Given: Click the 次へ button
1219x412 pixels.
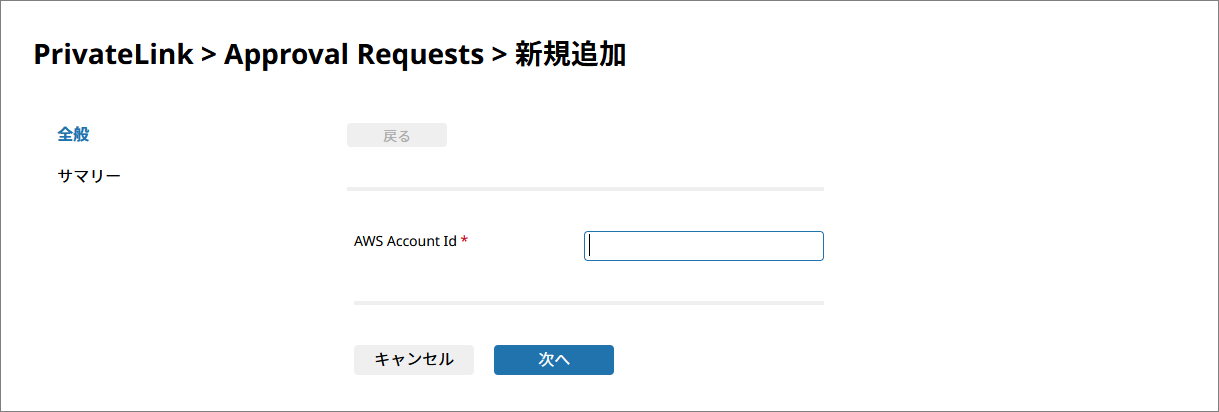Looking at the screenshot, I should pyautogui.click(x=553, y=360).
